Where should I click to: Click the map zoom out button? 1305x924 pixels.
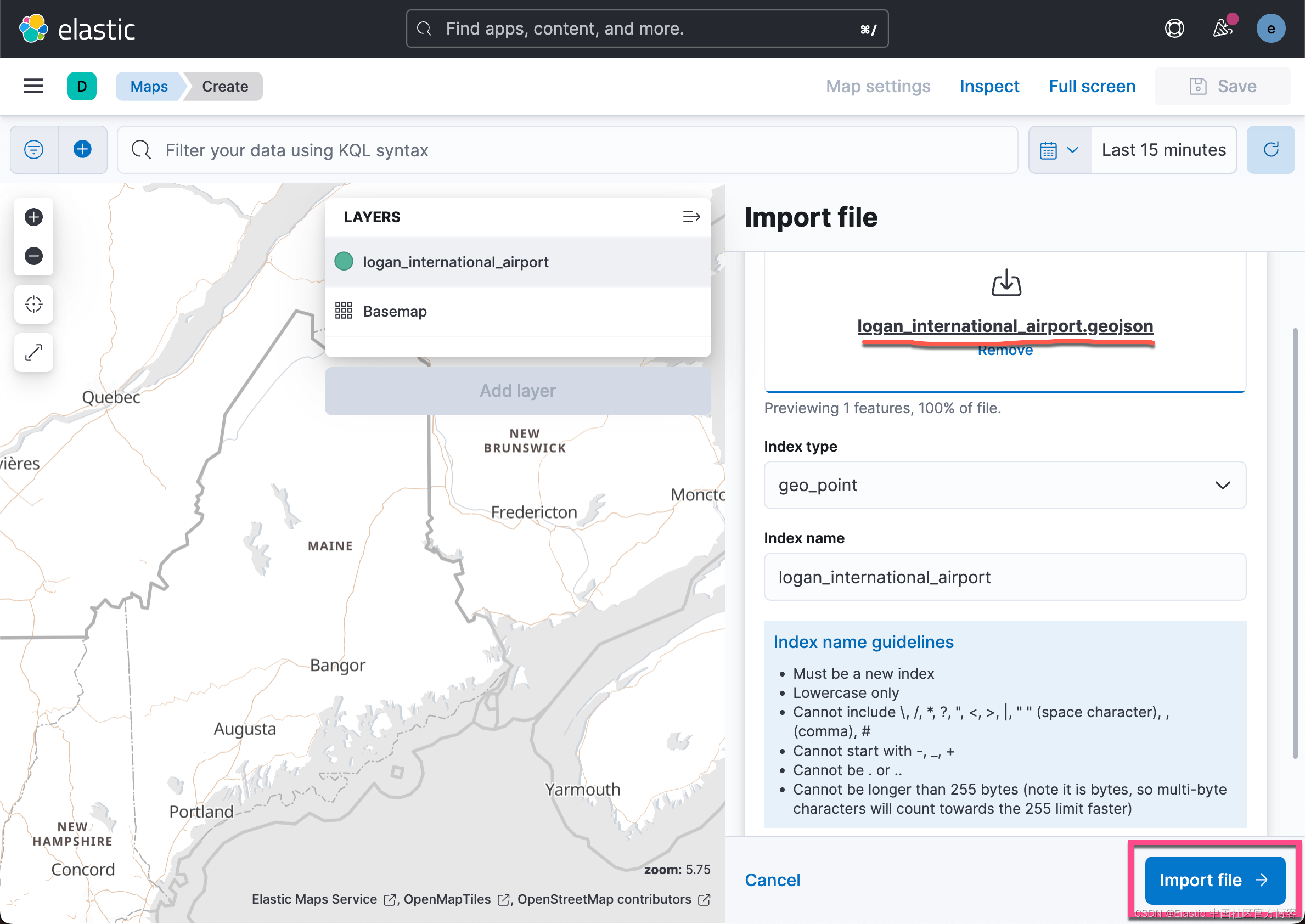pos(33,256)
